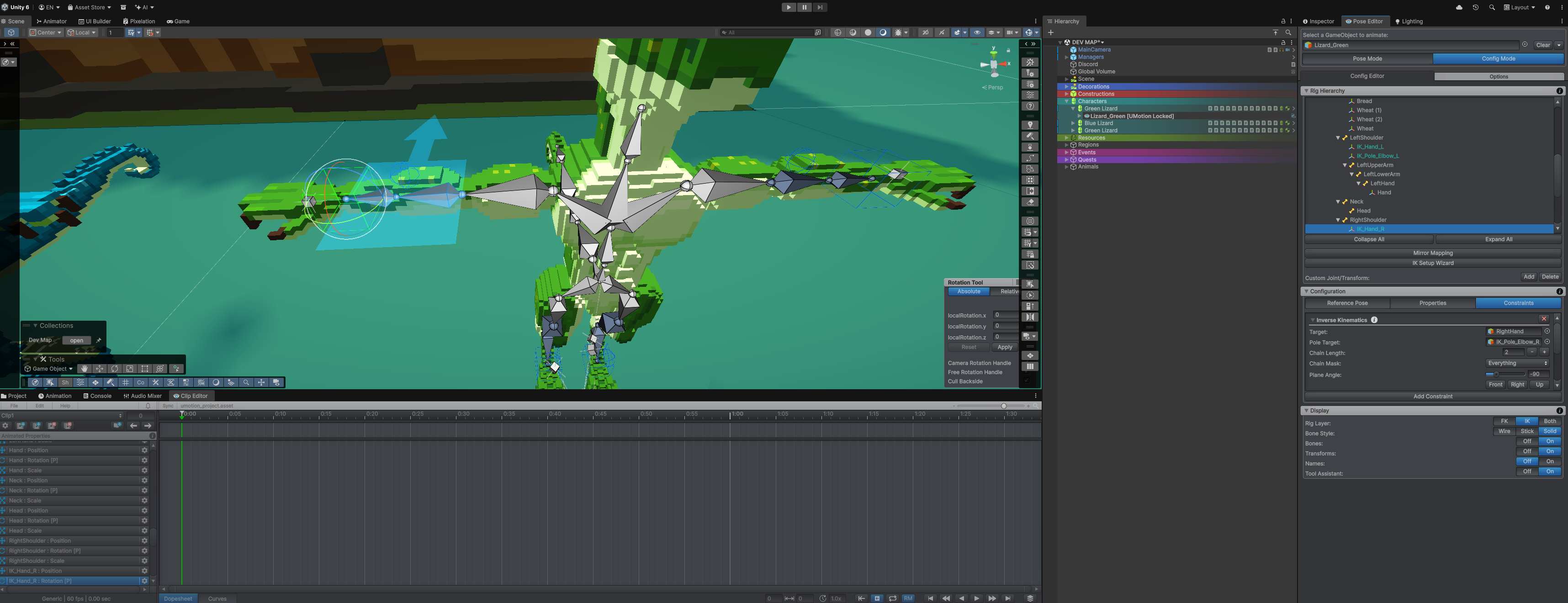Click the Mirror Mapping button
Viewport: 1568px width, 603px height.
coord(1432,253)
